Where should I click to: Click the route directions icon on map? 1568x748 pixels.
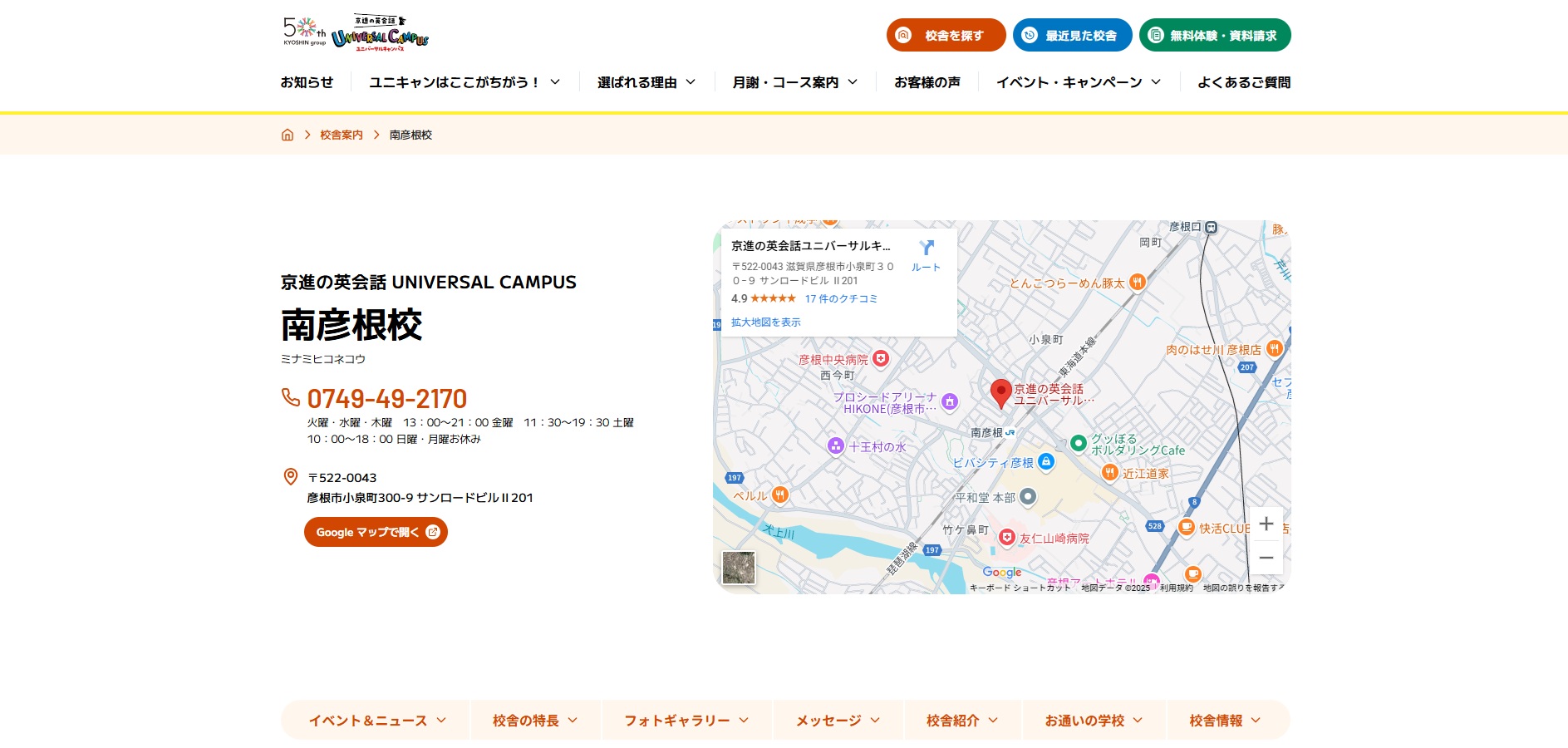click(927, 248)
